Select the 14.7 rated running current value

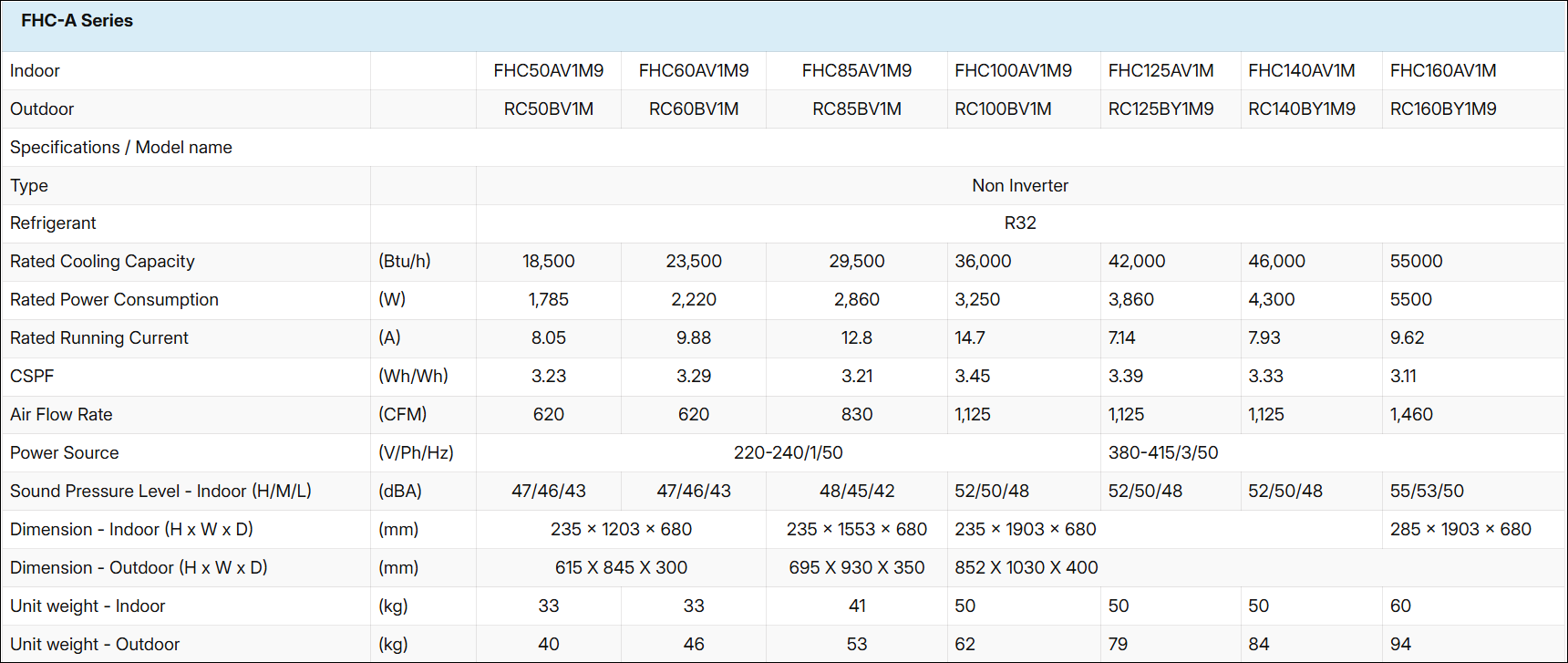(969, 338)
